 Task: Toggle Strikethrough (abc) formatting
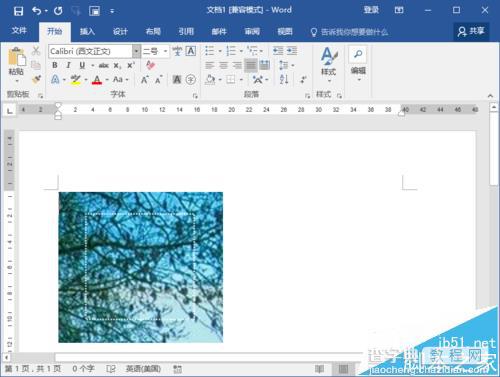(x=104, y=65)
